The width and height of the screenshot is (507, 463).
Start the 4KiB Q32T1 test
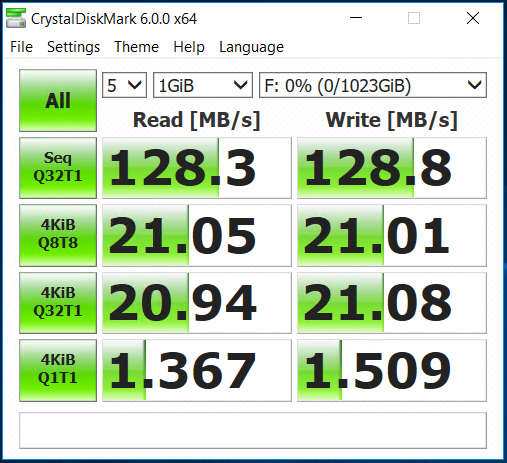point(58,303)
